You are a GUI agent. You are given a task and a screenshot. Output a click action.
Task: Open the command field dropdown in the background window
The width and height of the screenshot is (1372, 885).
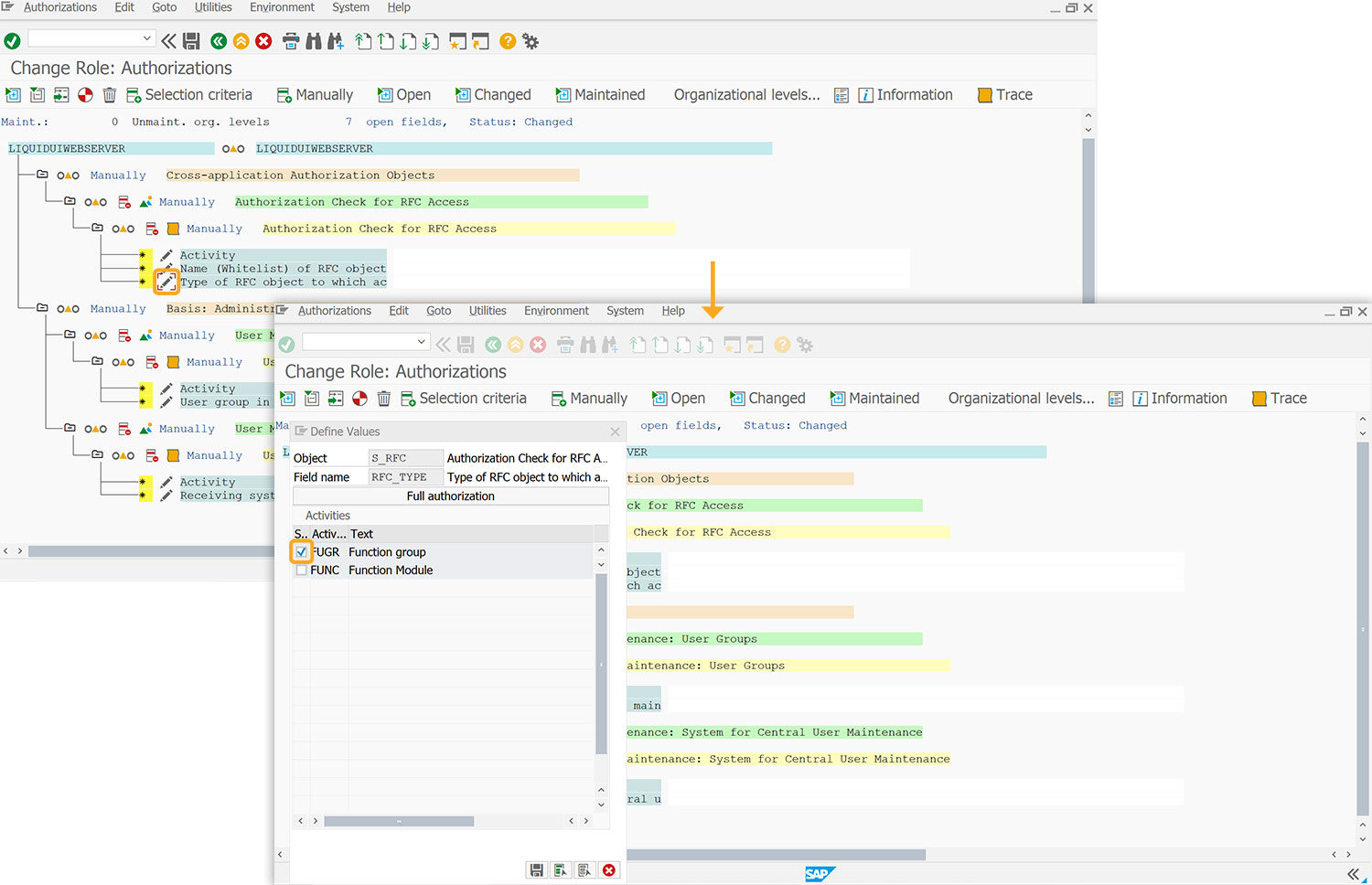point(146,38)
